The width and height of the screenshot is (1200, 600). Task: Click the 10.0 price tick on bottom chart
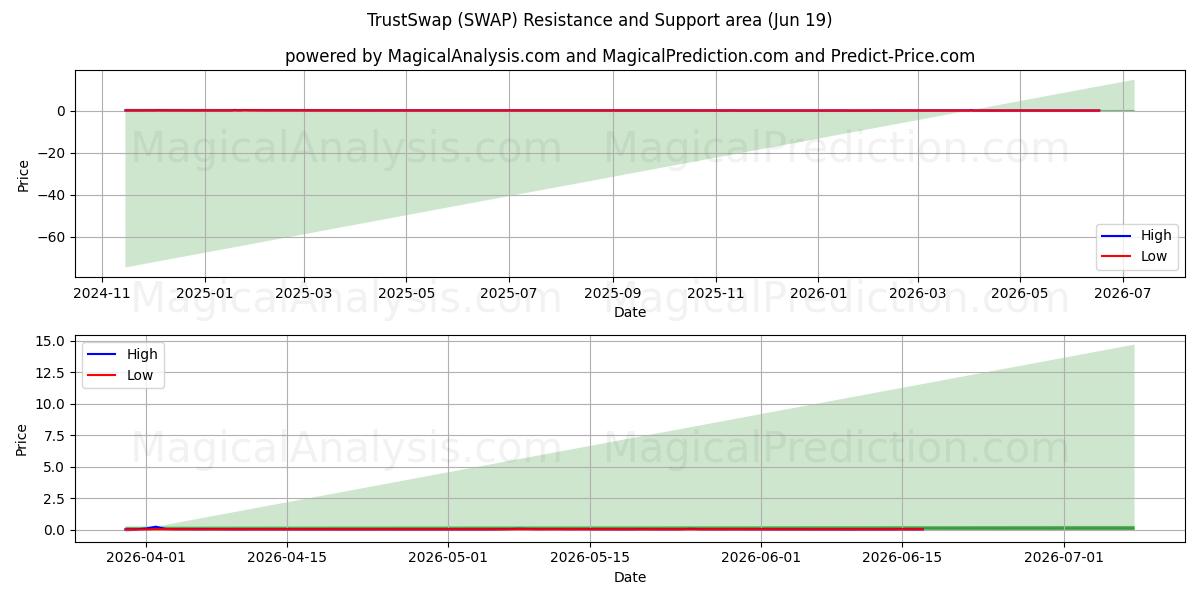(x=52, y=404)
